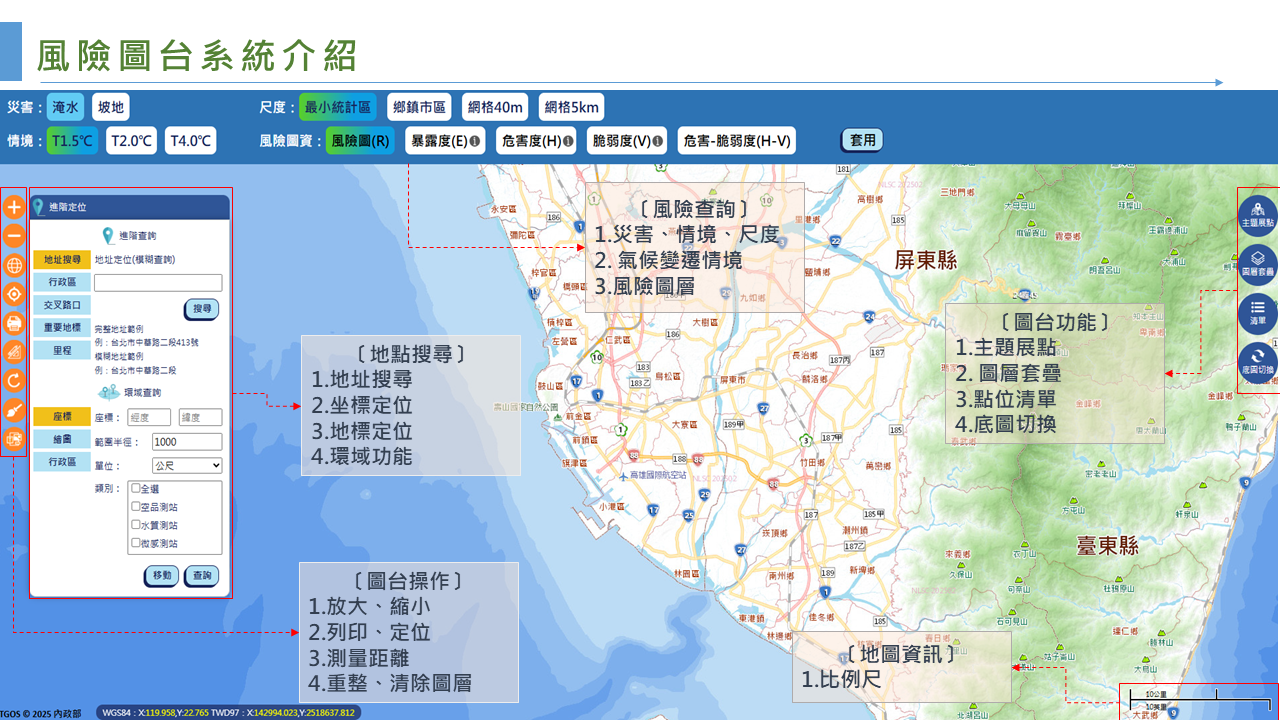Select 坡地 disaster type

pos(110,107)
